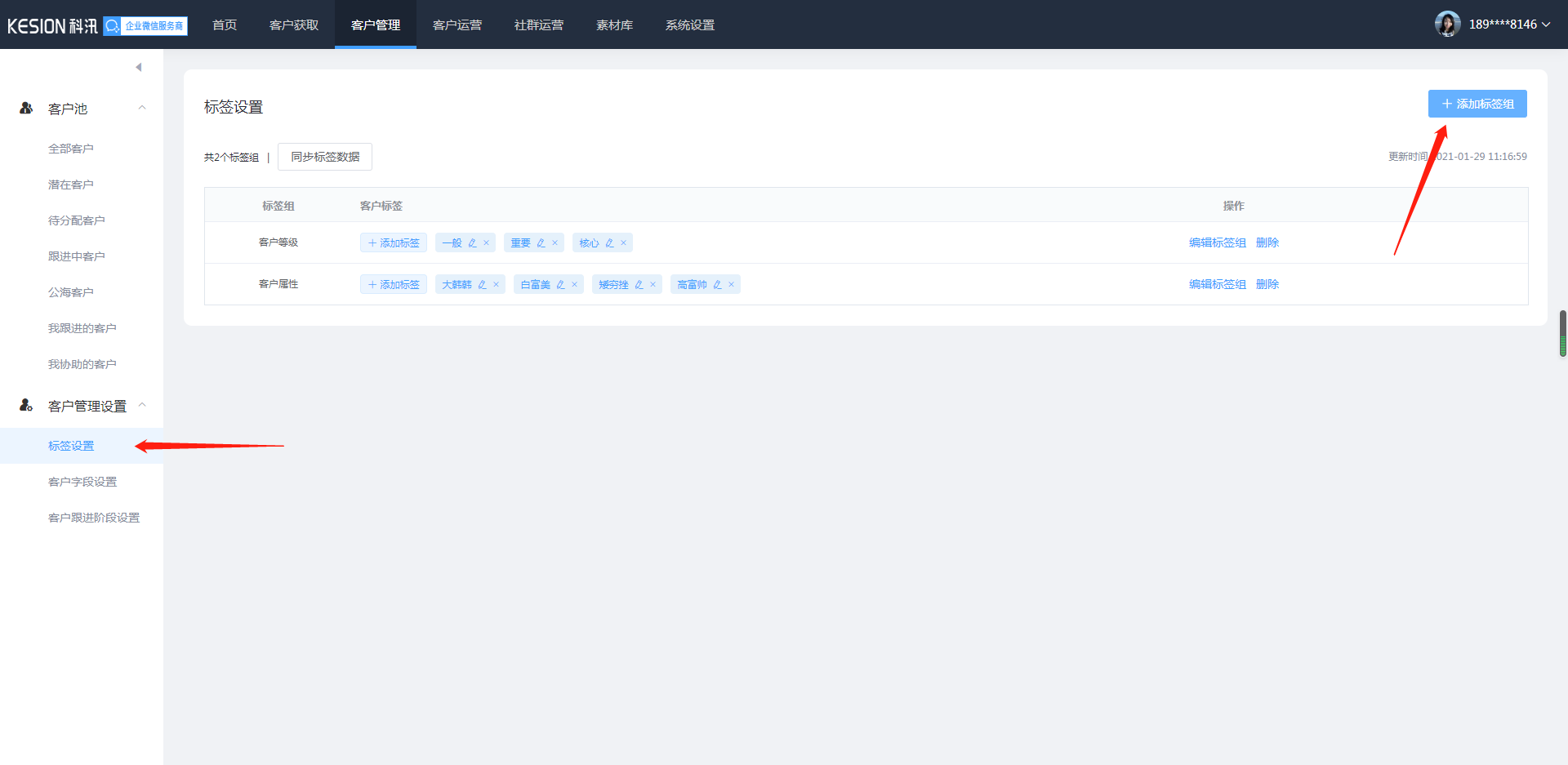Remove the 重要 tag with its X icon
The image size is (1568, 765).
tap(555, 243)
